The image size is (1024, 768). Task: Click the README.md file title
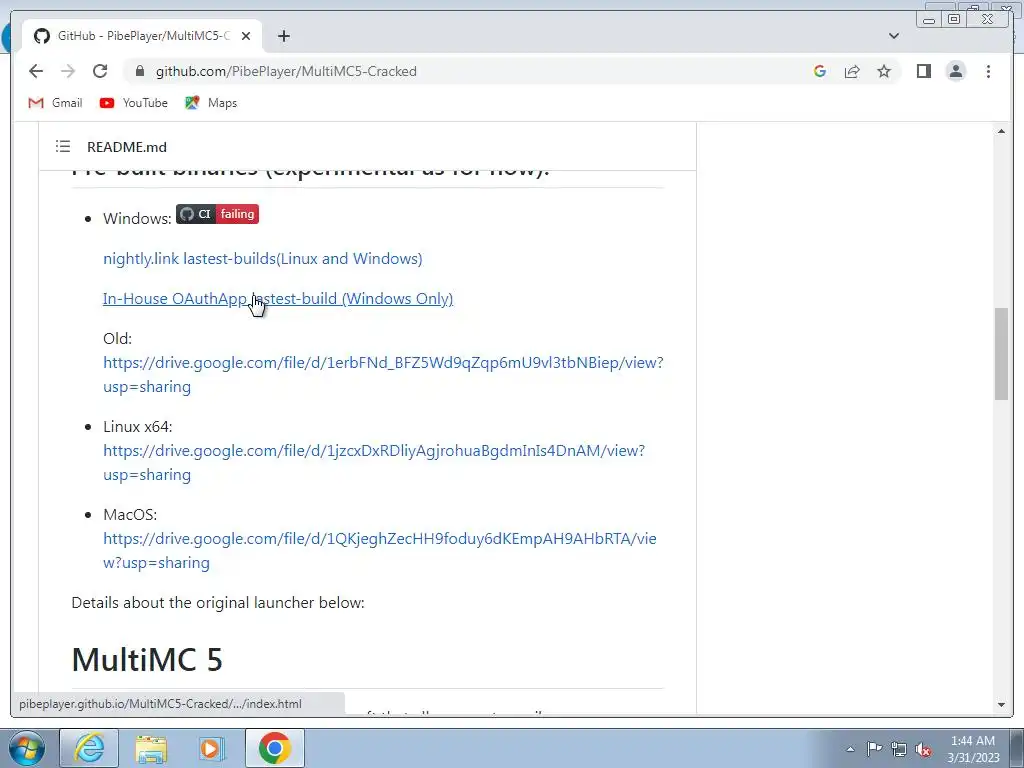(127, 147)
